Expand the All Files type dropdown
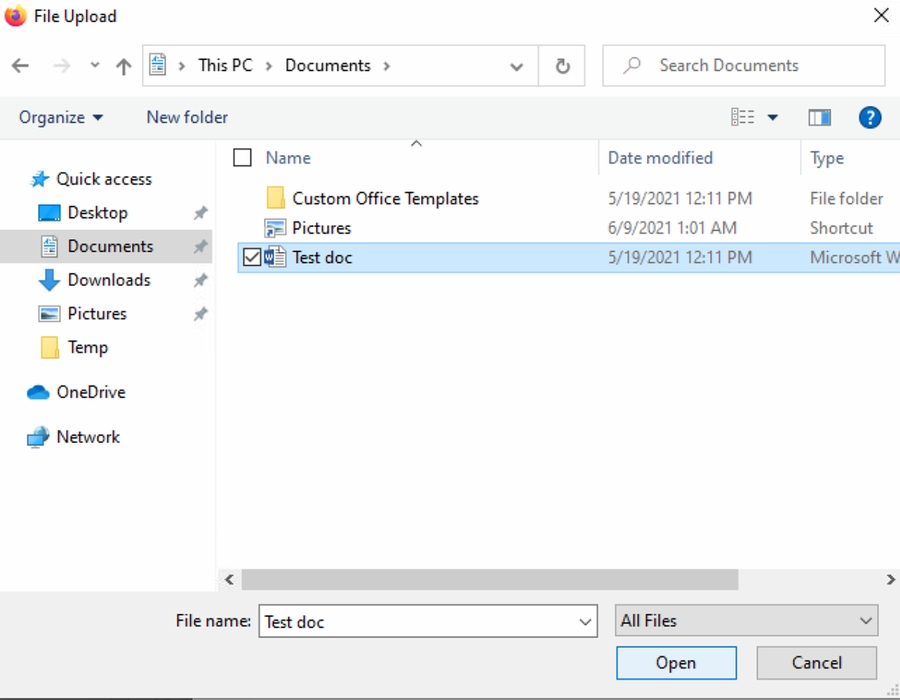This screenshot has width=900, height=700. tap(866, 621)
